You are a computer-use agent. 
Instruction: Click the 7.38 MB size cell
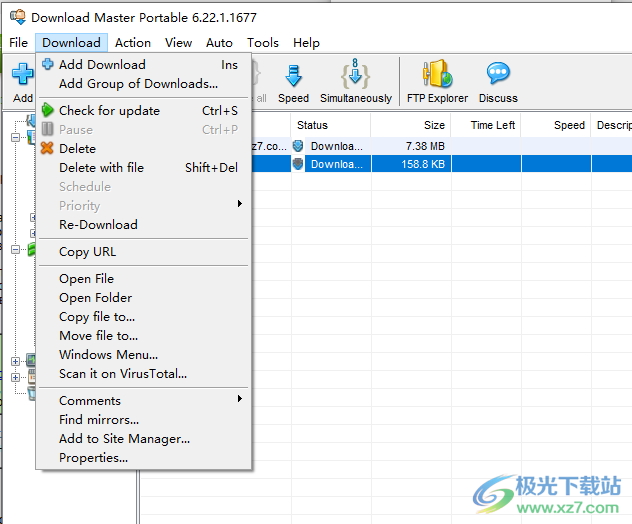click(425, 146)
